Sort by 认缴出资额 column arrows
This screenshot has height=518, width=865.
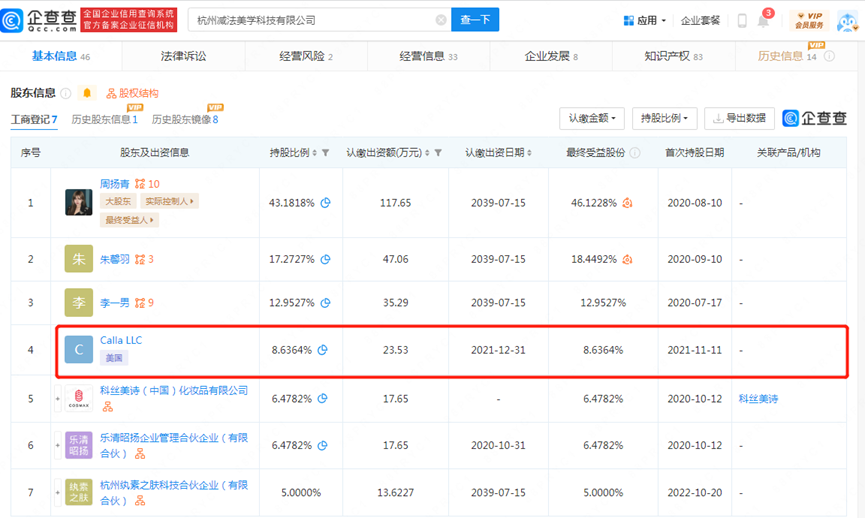427,153
